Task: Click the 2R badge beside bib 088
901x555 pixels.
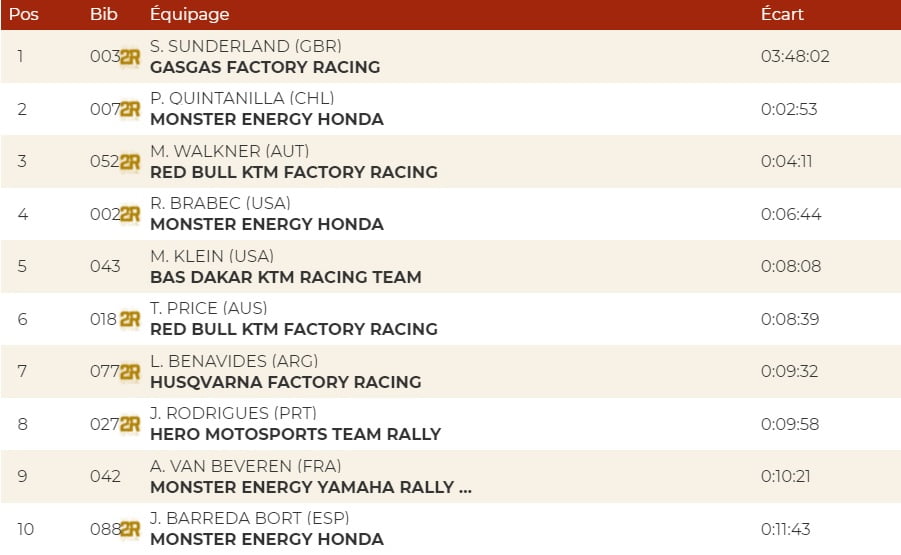Action: [130, 529]
